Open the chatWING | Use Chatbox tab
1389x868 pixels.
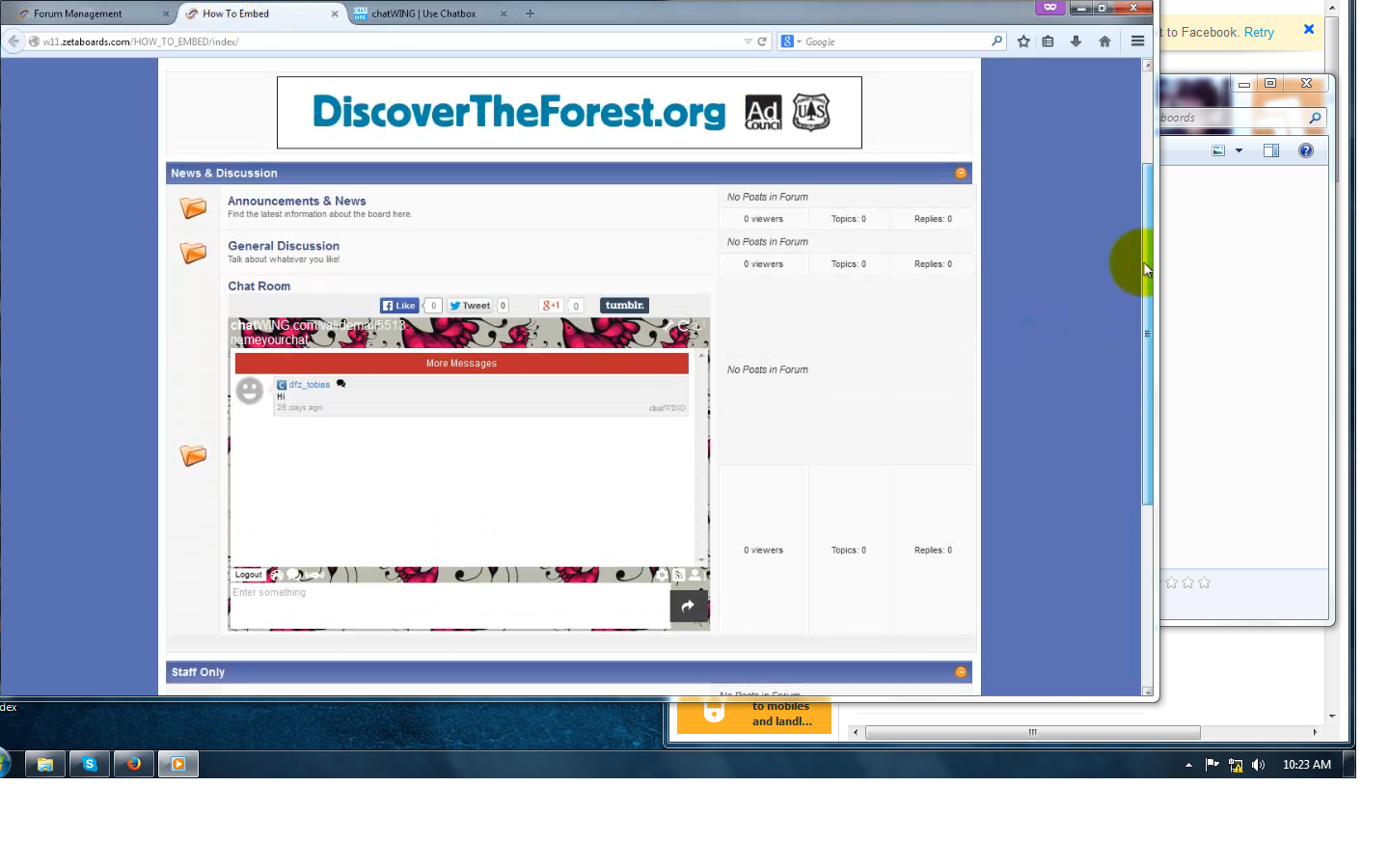(431, 14)
